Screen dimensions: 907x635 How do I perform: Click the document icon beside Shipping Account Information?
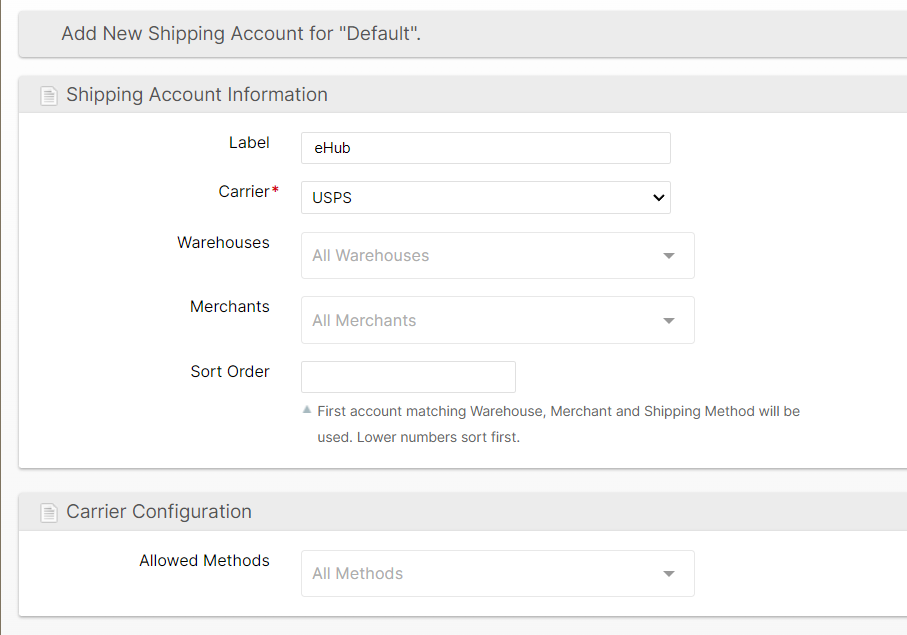(x=48, y=96)
